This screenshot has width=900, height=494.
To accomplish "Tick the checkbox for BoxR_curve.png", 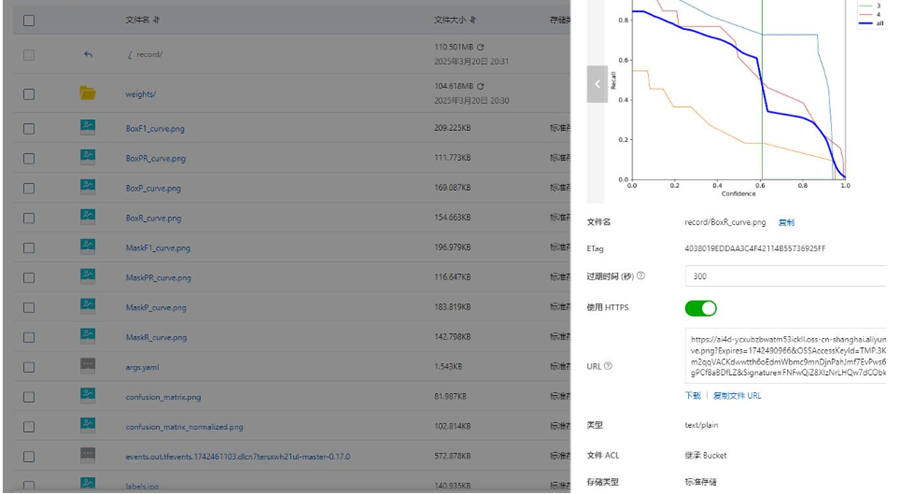I will [29, 218].
